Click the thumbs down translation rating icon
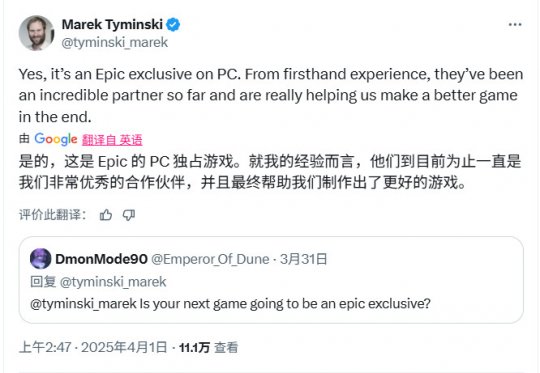This screenshot has height=373, width=540. point(129,215)
